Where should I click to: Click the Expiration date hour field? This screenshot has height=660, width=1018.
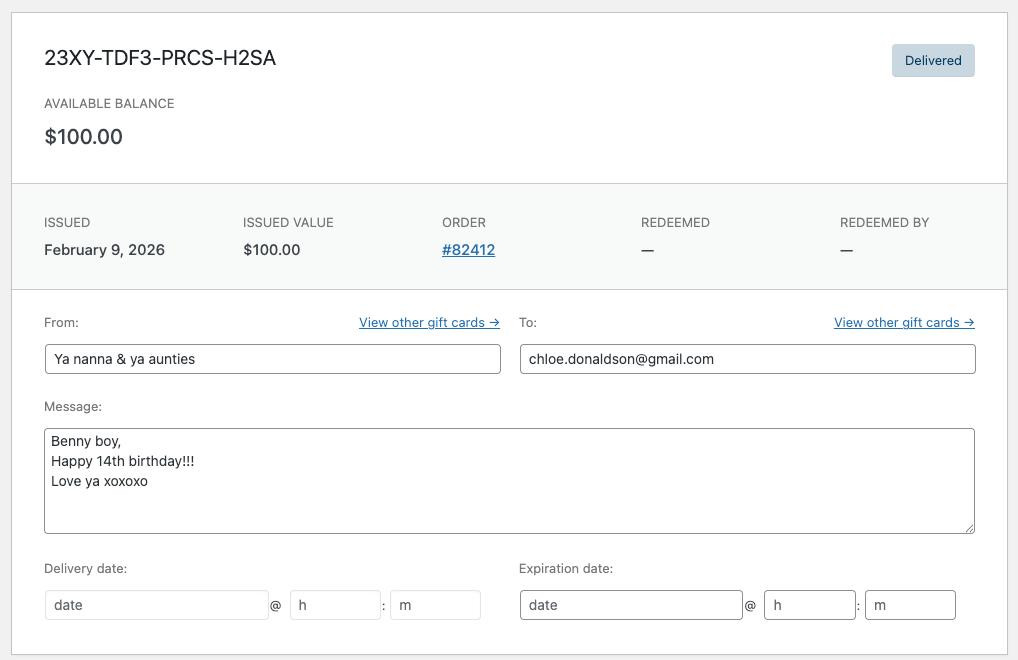pos(809,605)
